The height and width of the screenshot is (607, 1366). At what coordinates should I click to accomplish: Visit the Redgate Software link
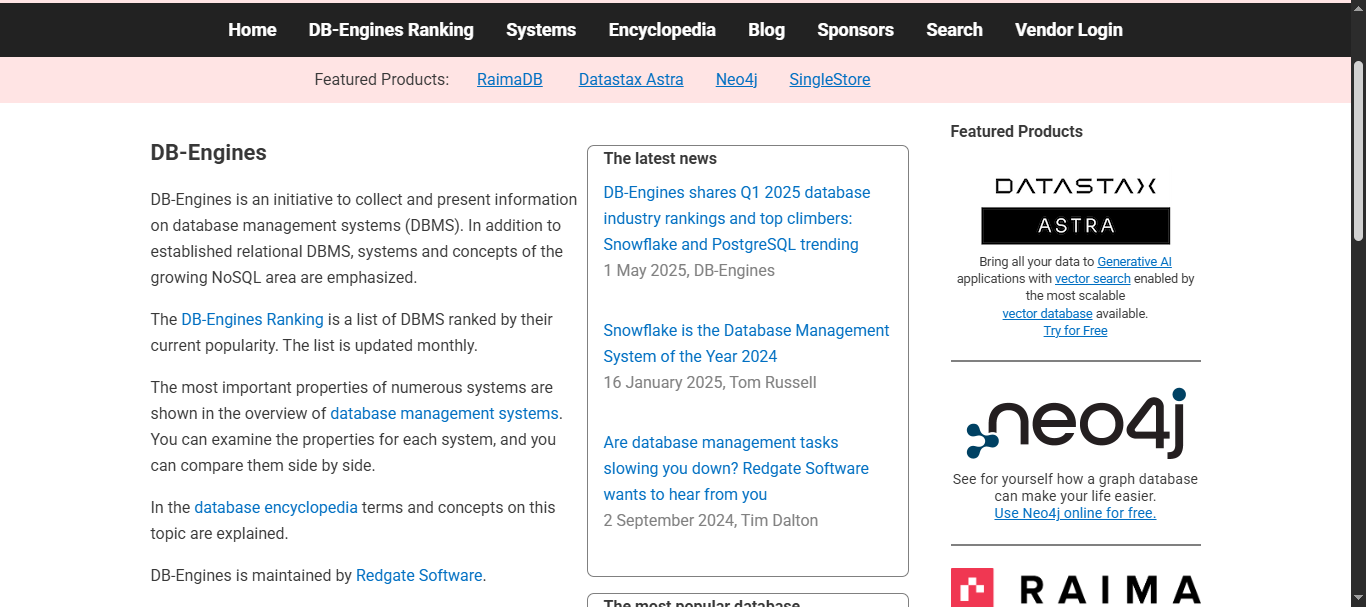coord(419,576)
